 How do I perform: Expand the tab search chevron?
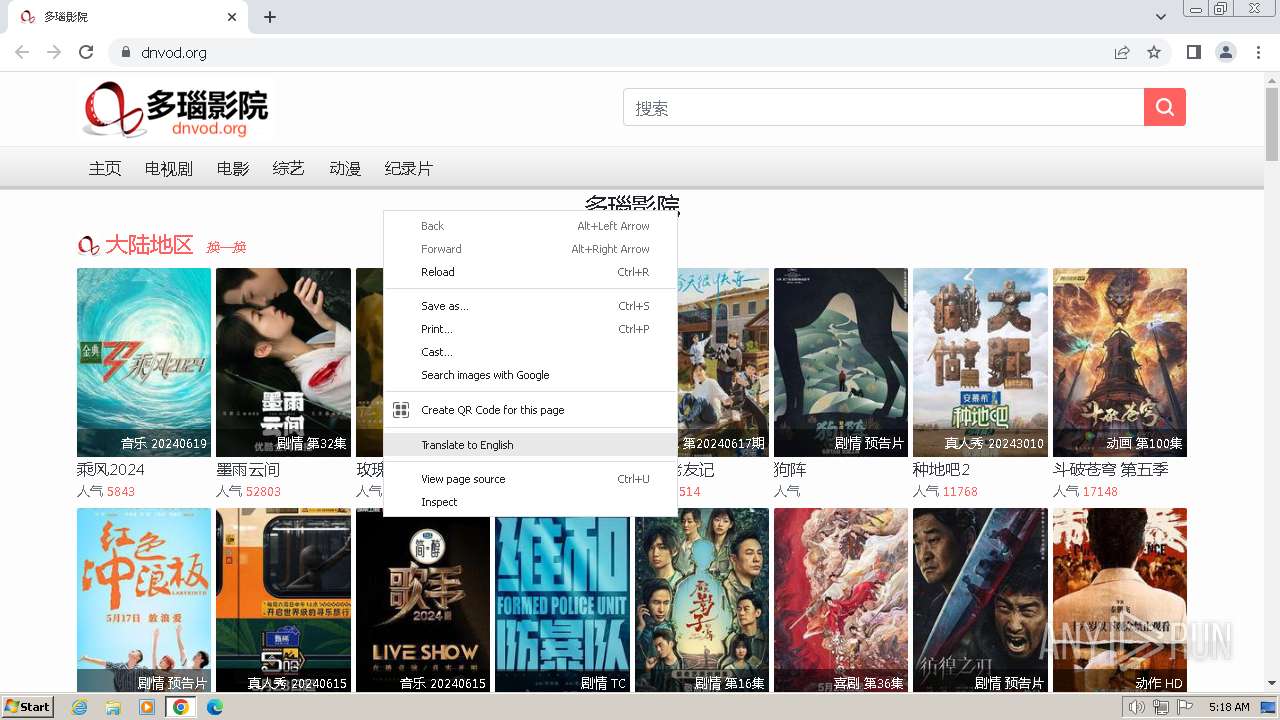click(x=1160, y=17)
